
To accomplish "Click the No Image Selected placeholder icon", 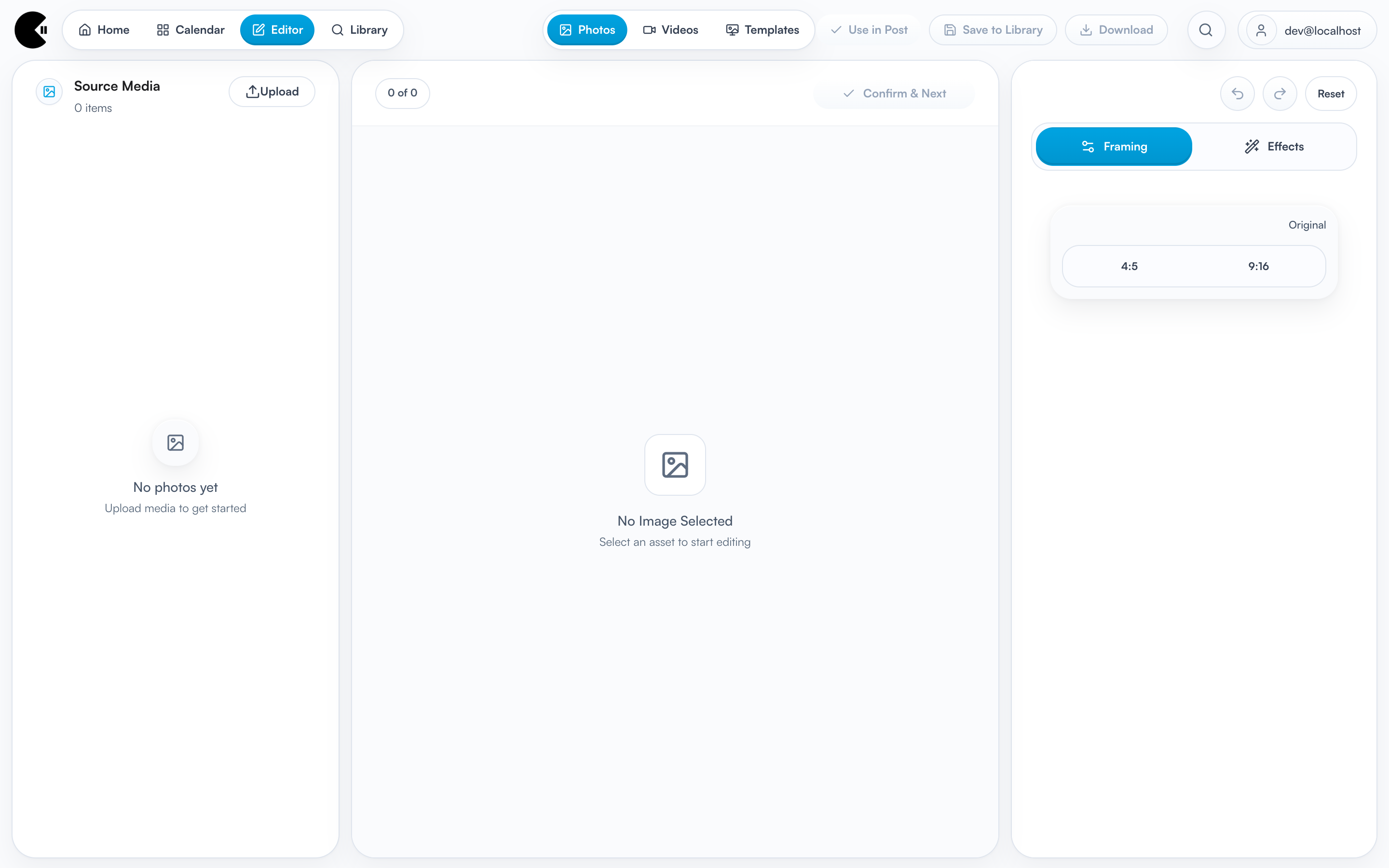I will tap(674, 464).
